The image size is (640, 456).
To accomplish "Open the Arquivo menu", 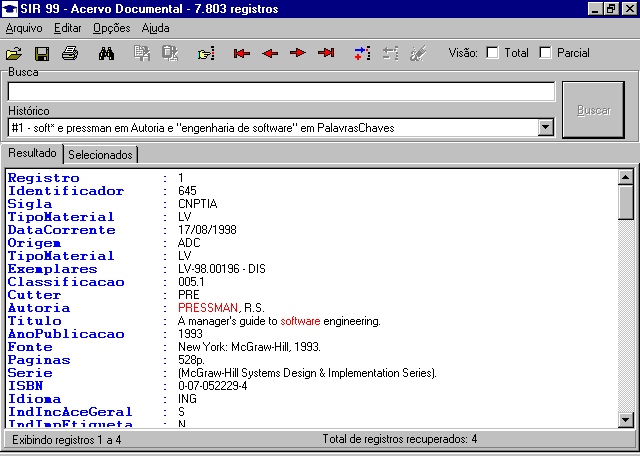I will click(24, 28).
